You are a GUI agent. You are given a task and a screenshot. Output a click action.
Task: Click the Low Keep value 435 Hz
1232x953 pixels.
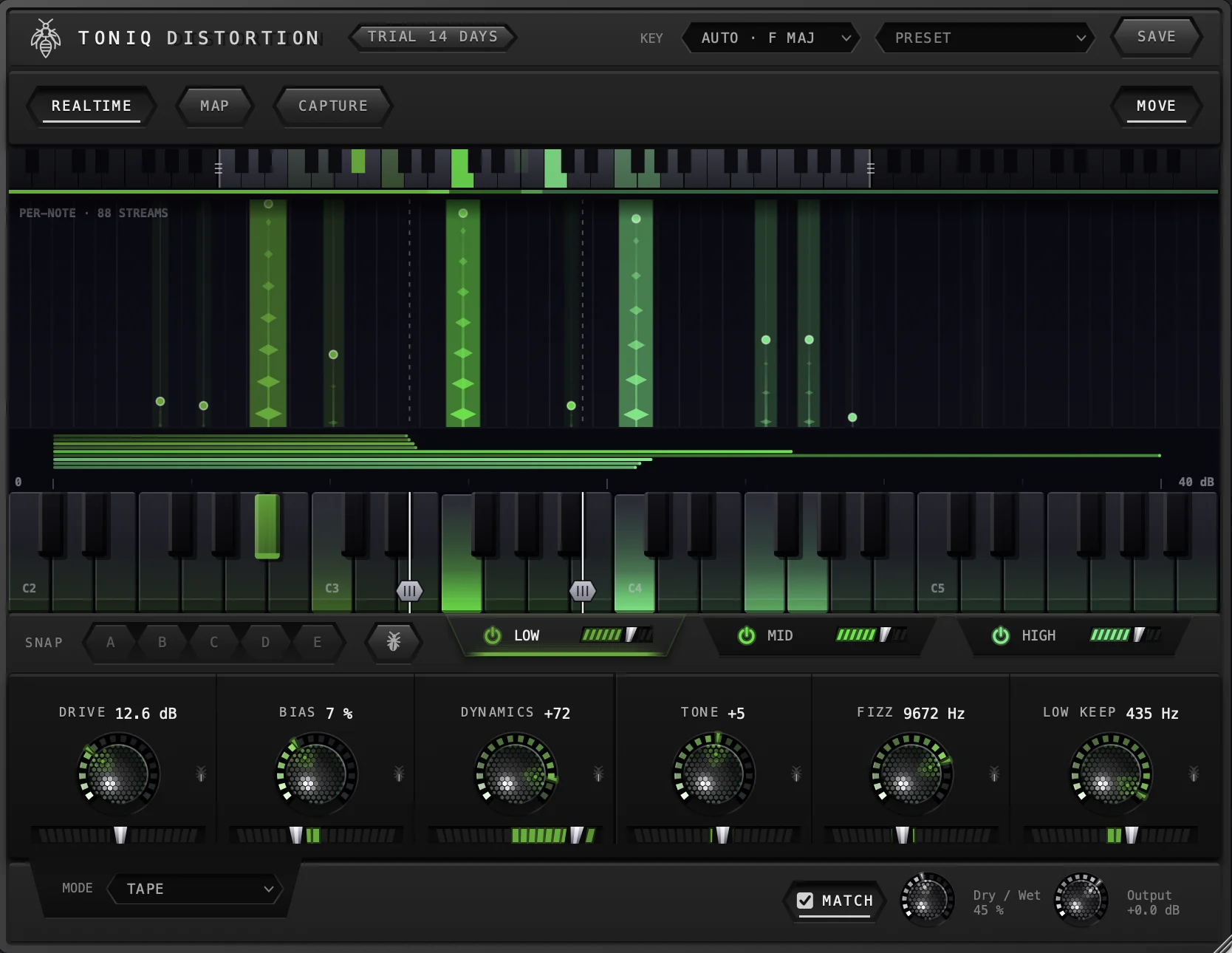tap(1152, 714)
